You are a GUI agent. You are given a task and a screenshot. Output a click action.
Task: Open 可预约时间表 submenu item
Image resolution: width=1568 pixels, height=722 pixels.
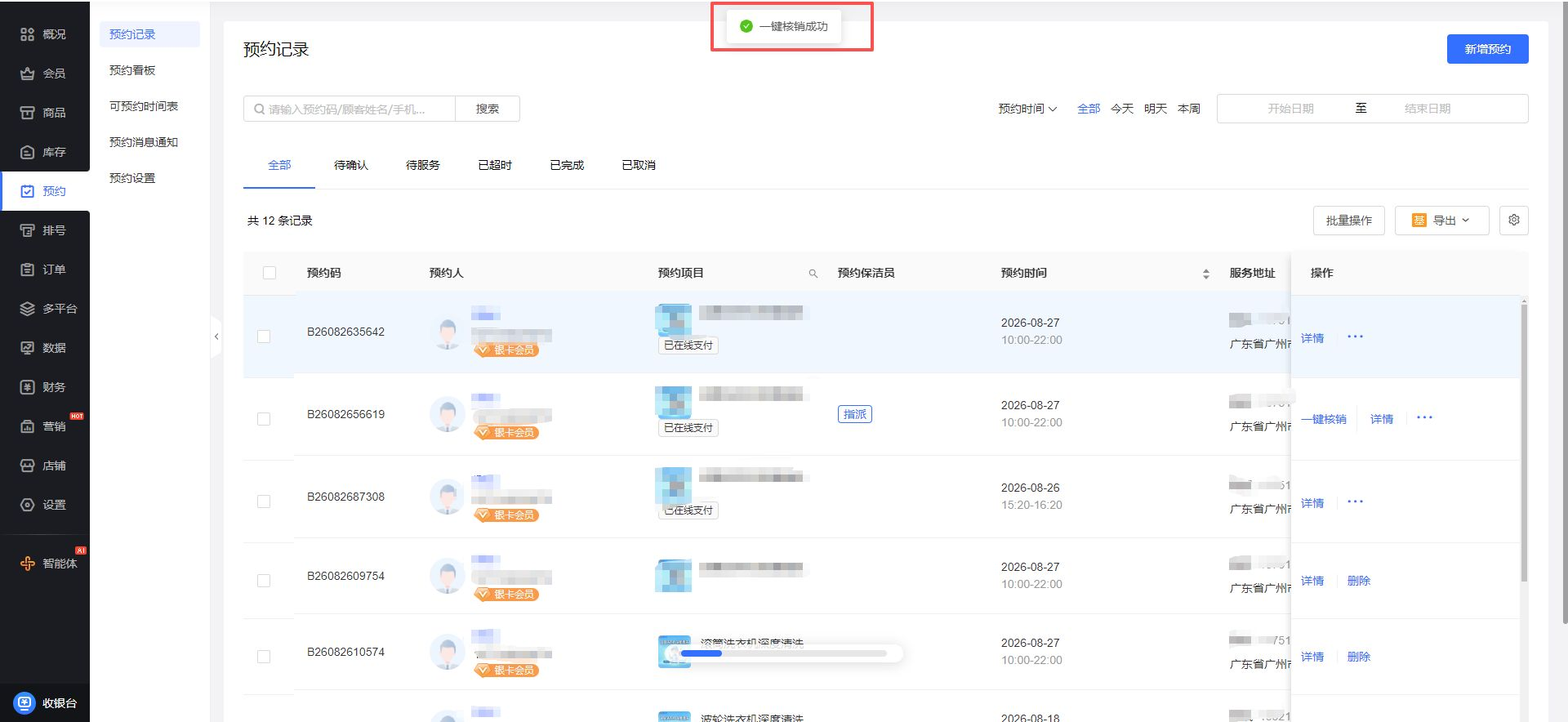click(149, 106)
